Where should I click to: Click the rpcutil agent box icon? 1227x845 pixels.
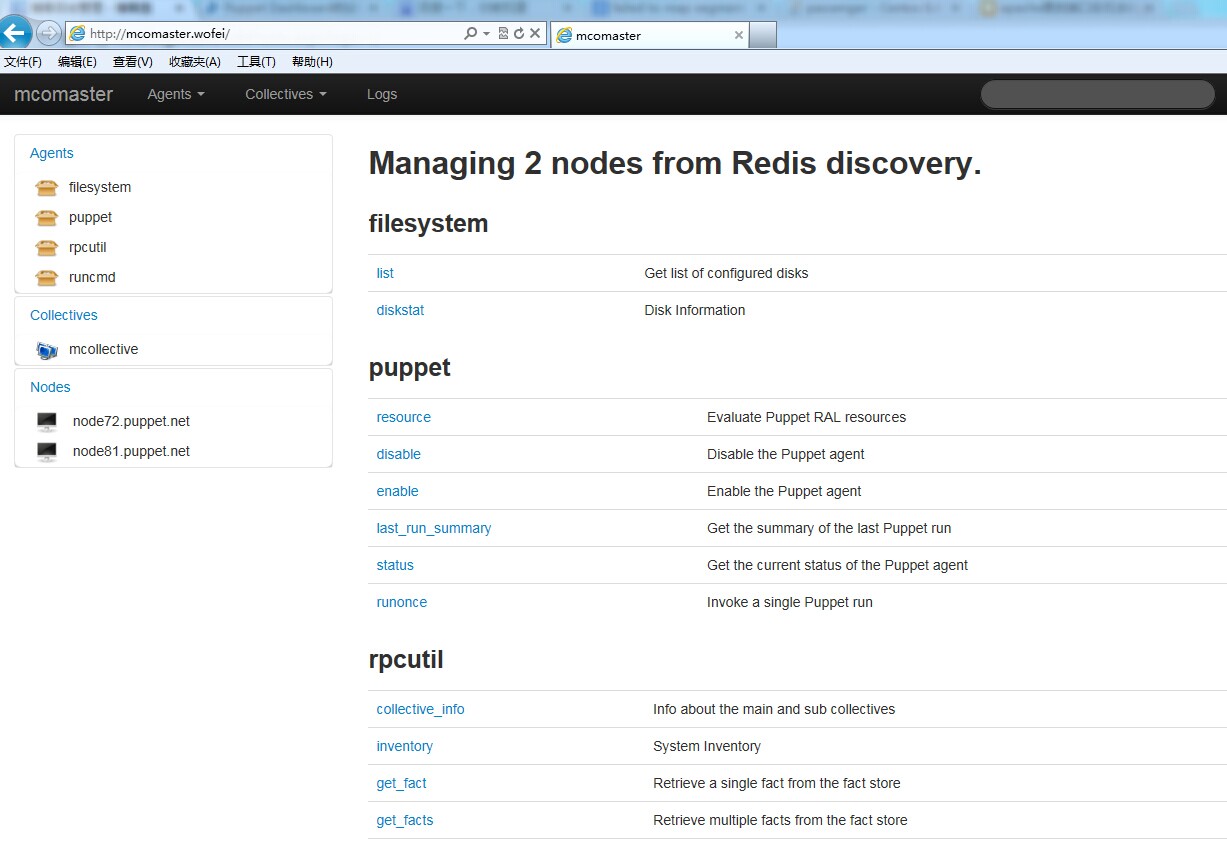47,247
